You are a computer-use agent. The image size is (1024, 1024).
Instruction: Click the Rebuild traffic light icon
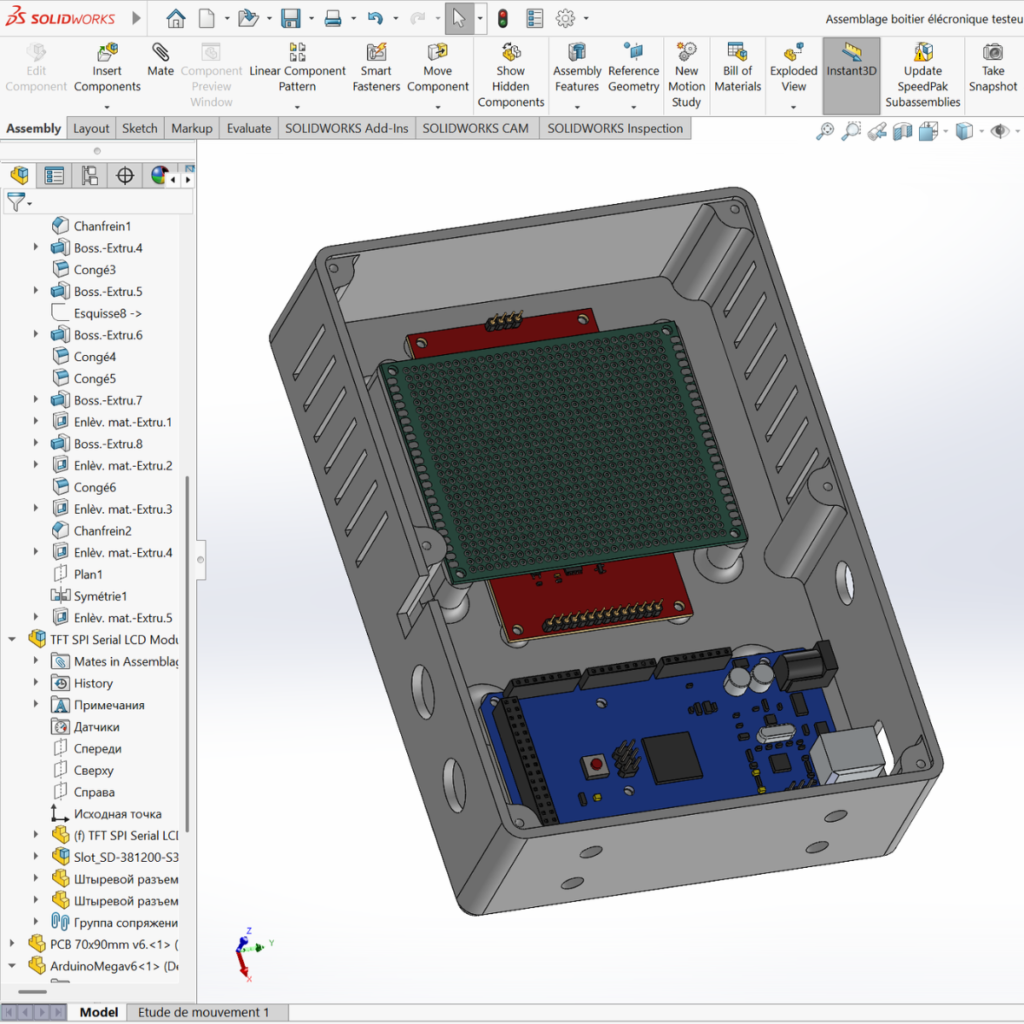(503, 18)
